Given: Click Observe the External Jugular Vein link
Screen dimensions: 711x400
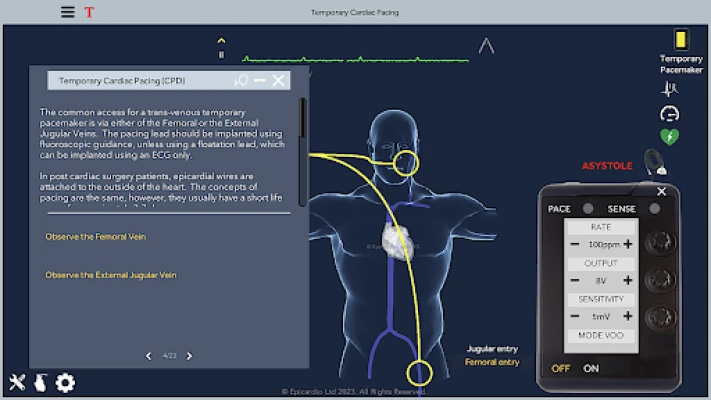Looking at the screenshot, I should [110, 275].
